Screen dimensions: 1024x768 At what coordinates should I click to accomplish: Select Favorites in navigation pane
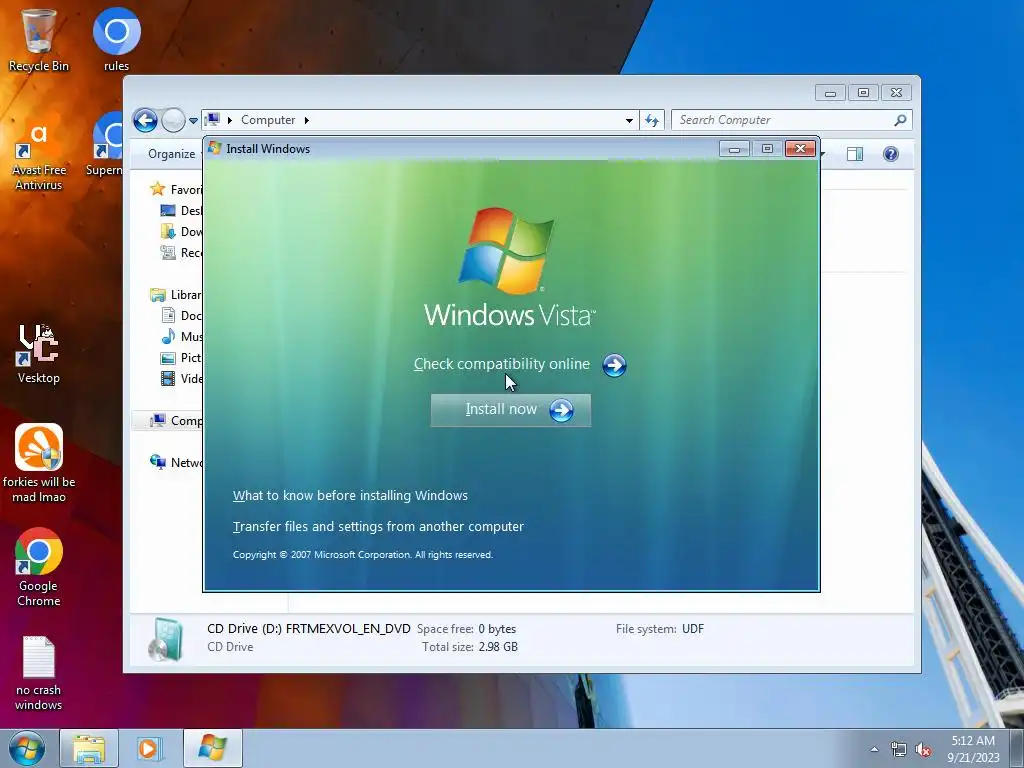pyautogui.click(x=176, y=189)
